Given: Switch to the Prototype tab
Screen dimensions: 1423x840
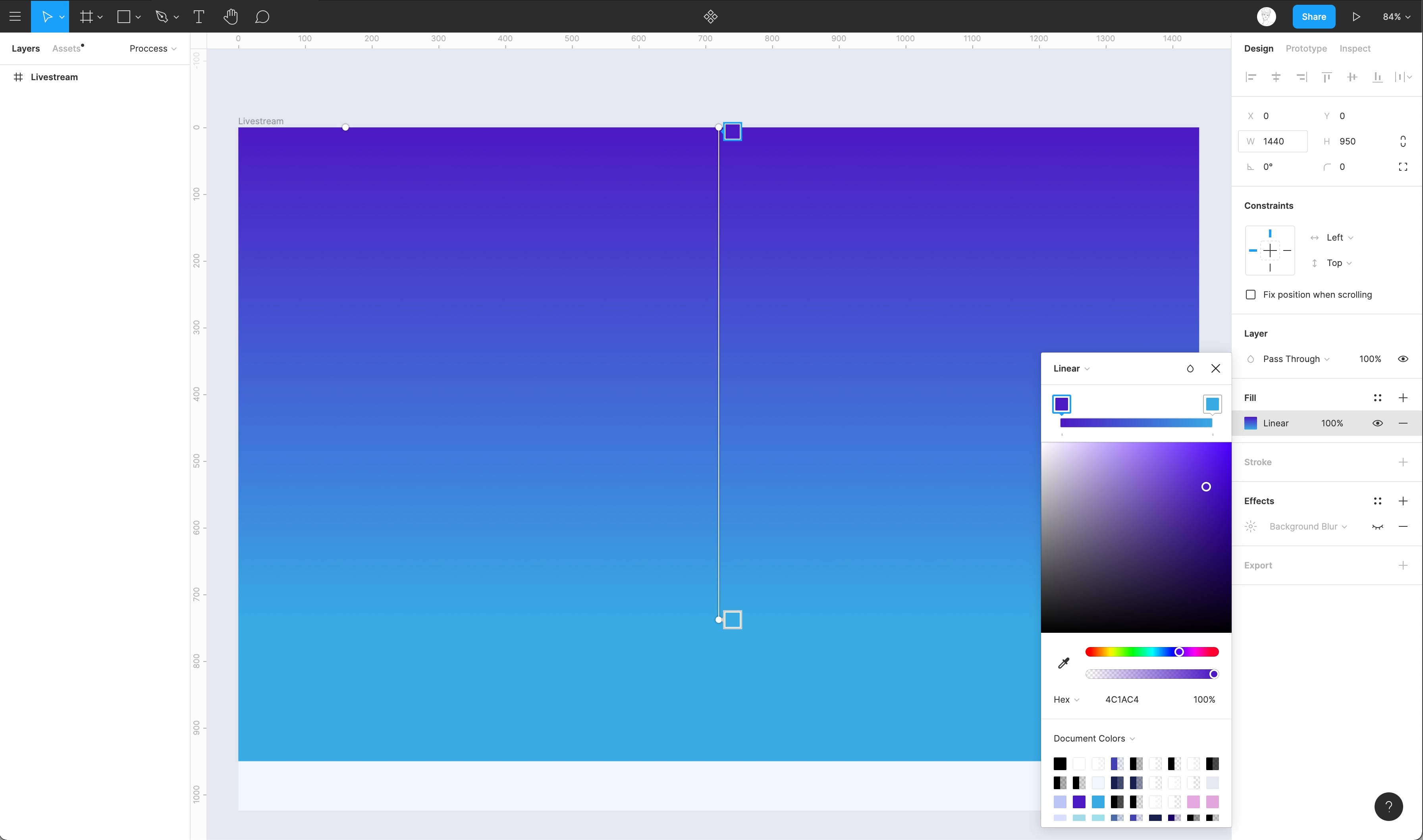Looking at the screenshot, I should click(1306, 48).
